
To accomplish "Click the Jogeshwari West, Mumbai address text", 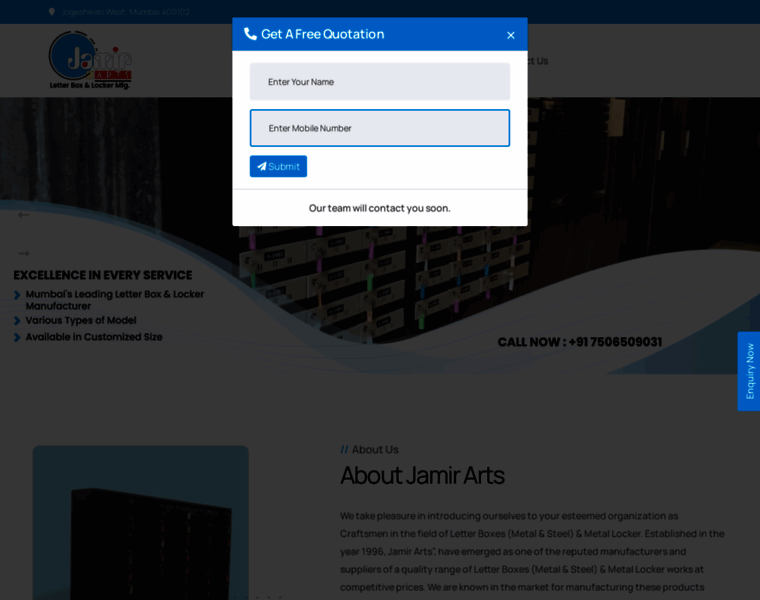I will [126, 12].
